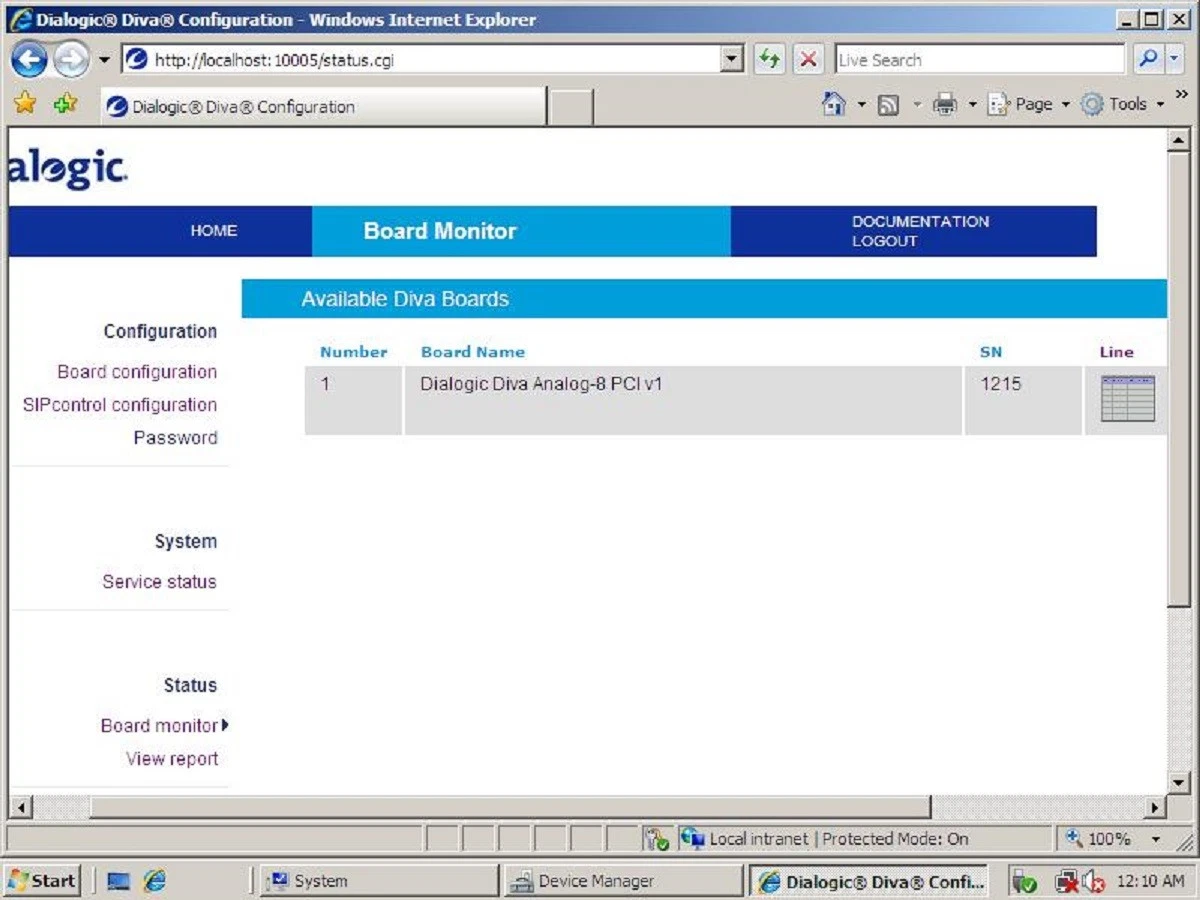Click the Live Search input box
The image size is (1200, 900).
click(979, 60)
